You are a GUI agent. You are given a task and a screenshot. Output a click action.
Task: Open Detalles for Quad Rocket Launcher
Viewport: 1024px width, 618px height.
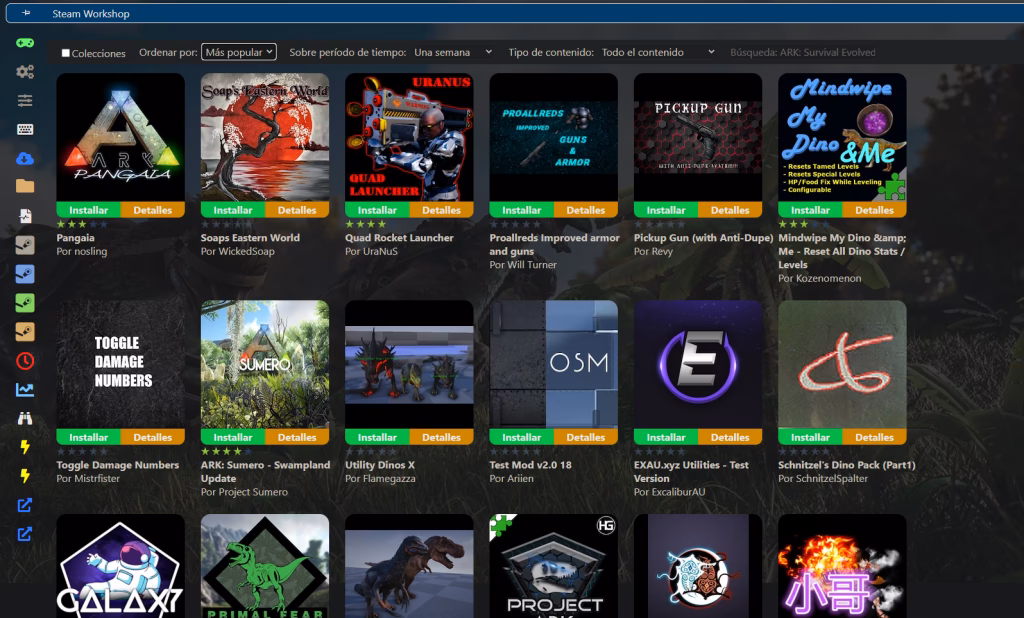pos(441,210)
